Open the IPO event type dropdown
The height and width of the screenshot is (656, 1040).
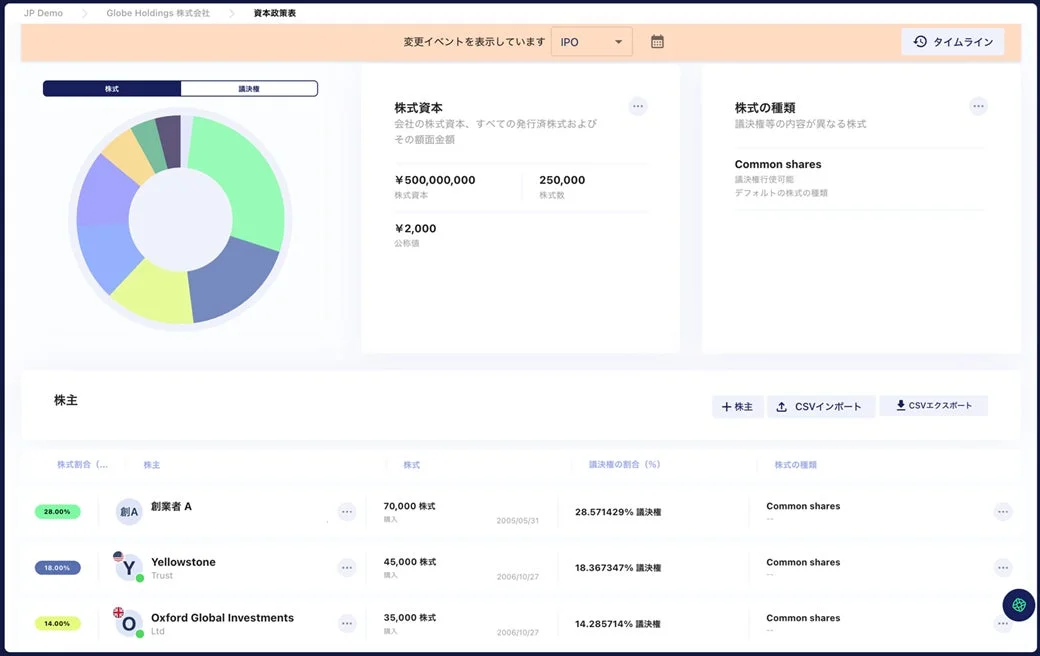[591, 41]
